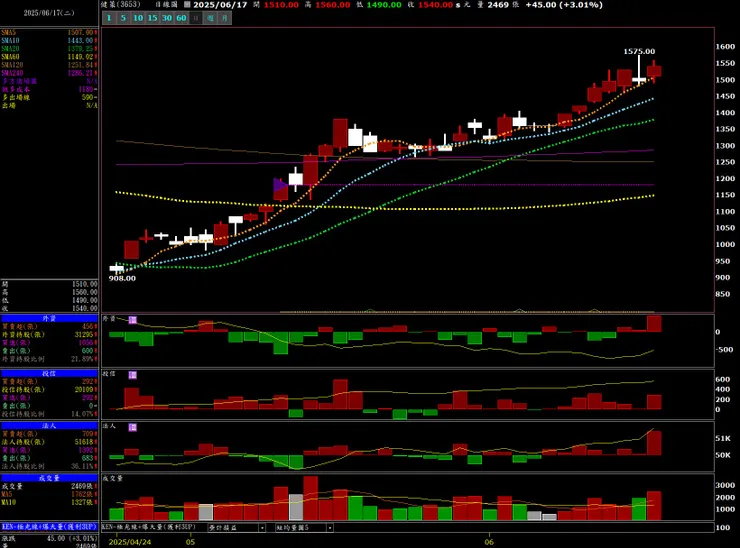Click the tallest red volume bar
740x548 pixels.
pos(311,498)
